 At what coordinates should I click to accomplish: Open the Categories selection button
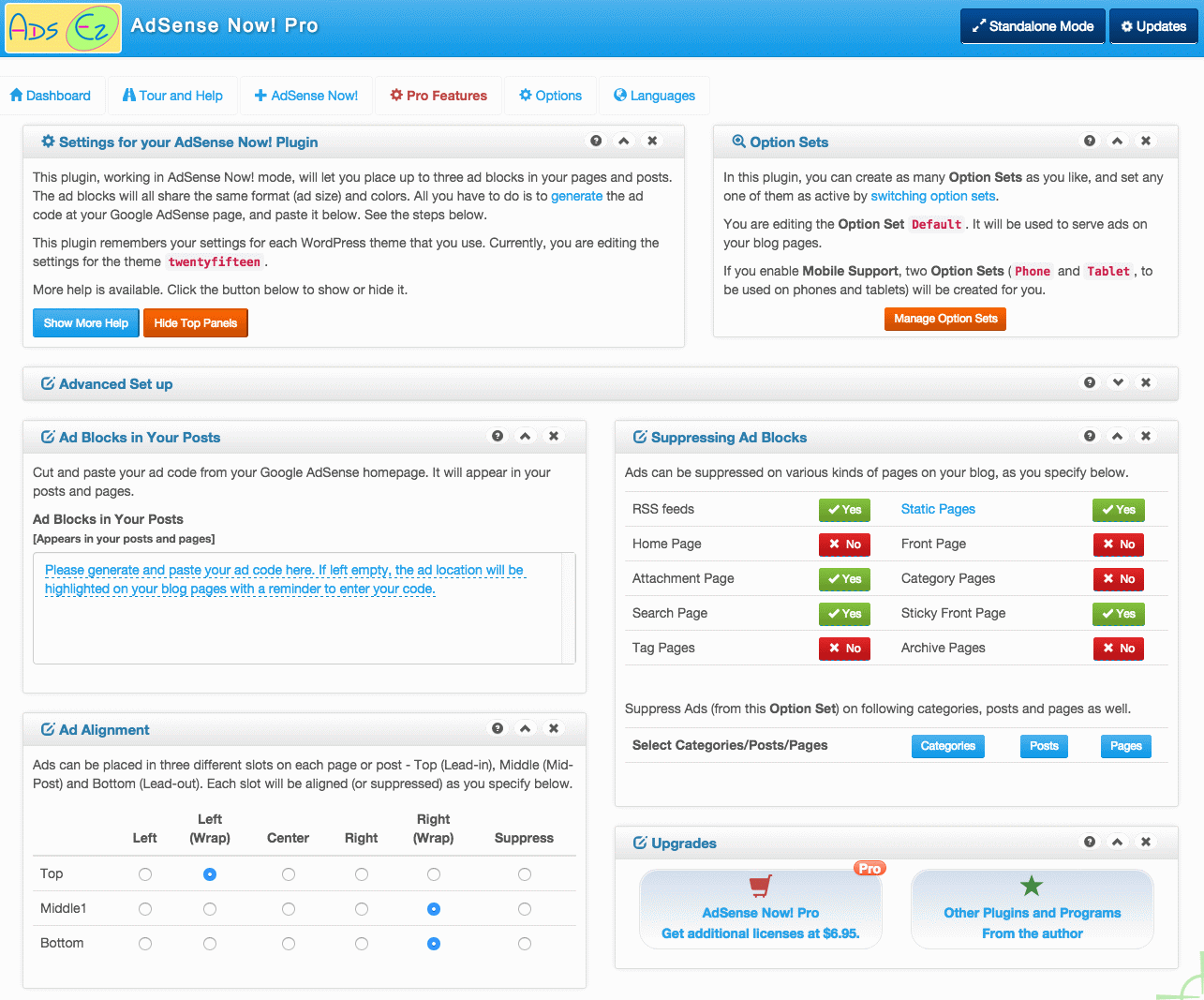(948, 746)
